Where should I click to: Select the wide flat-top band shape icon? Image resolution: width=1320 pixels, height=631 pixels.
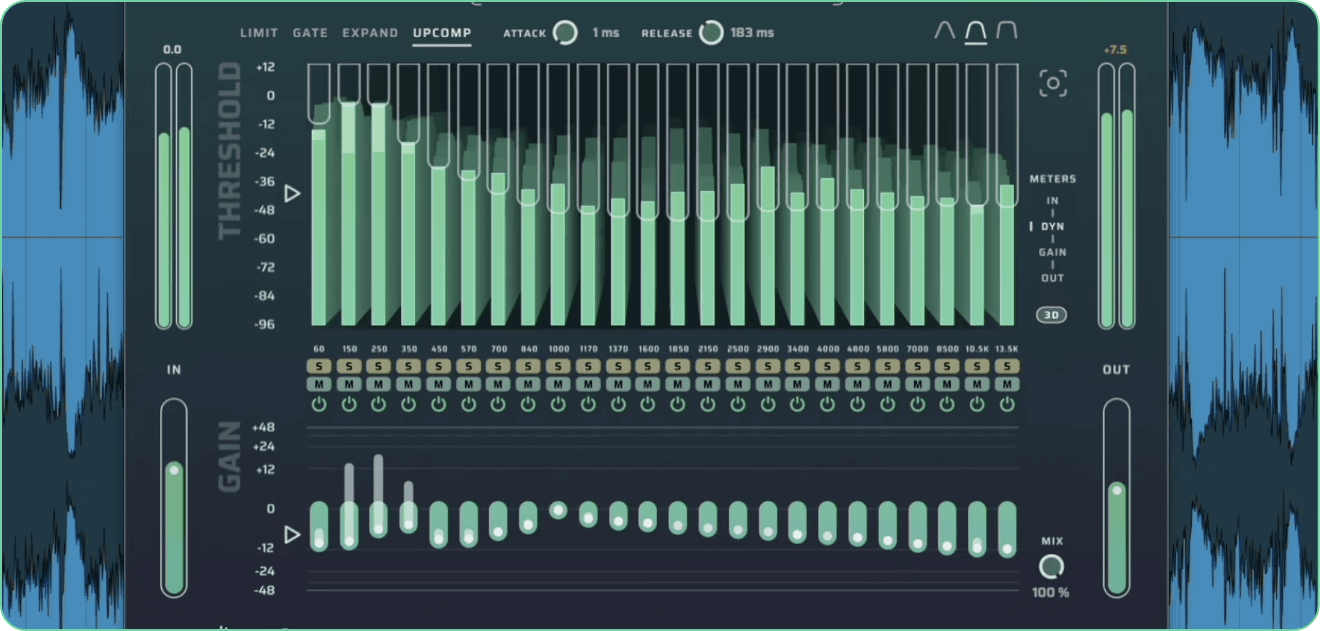[x=1006, y=32]
